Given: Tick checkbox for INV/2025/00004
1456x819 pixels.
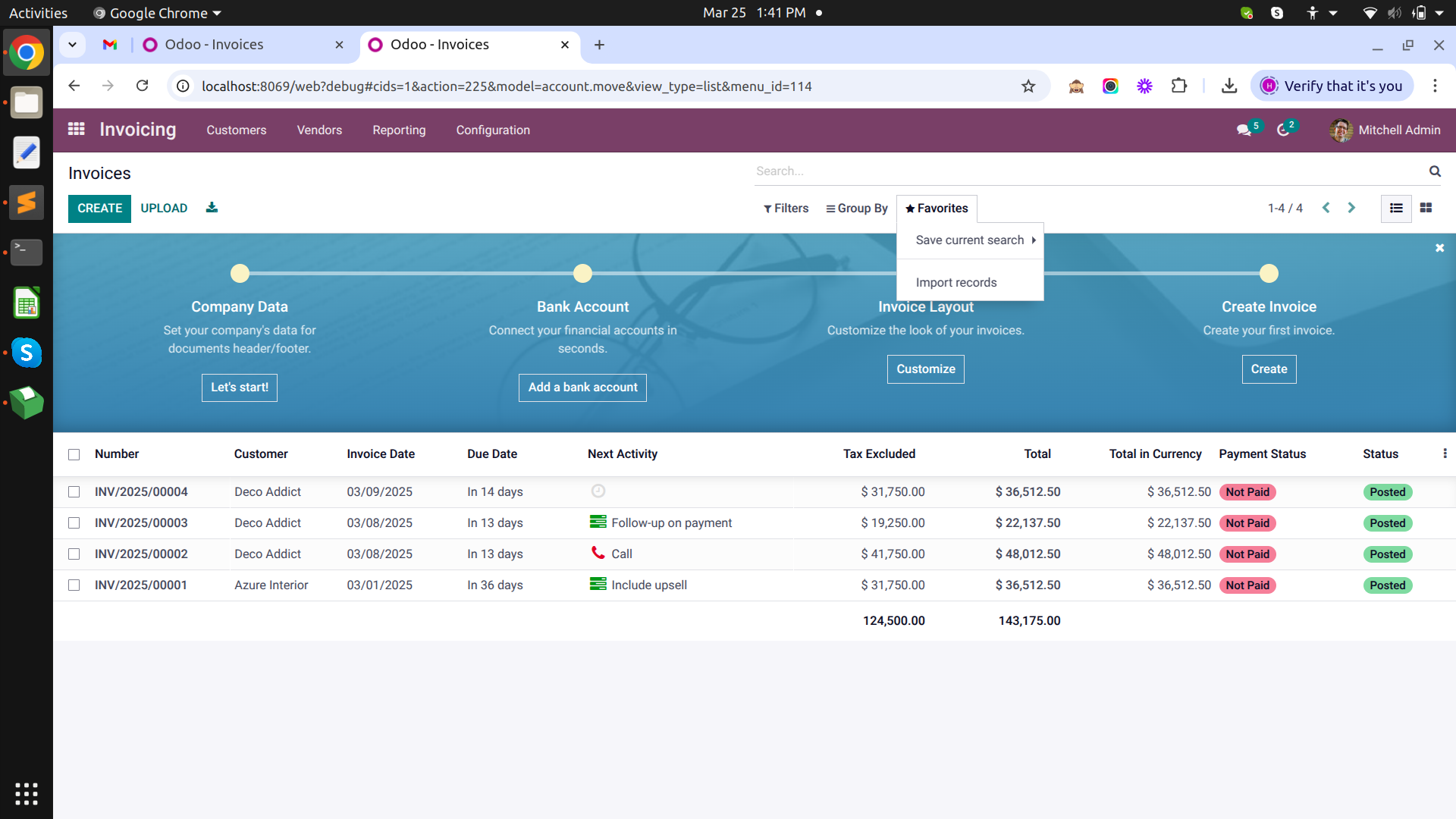Looking at the screenshot, I should pos(74,492).
